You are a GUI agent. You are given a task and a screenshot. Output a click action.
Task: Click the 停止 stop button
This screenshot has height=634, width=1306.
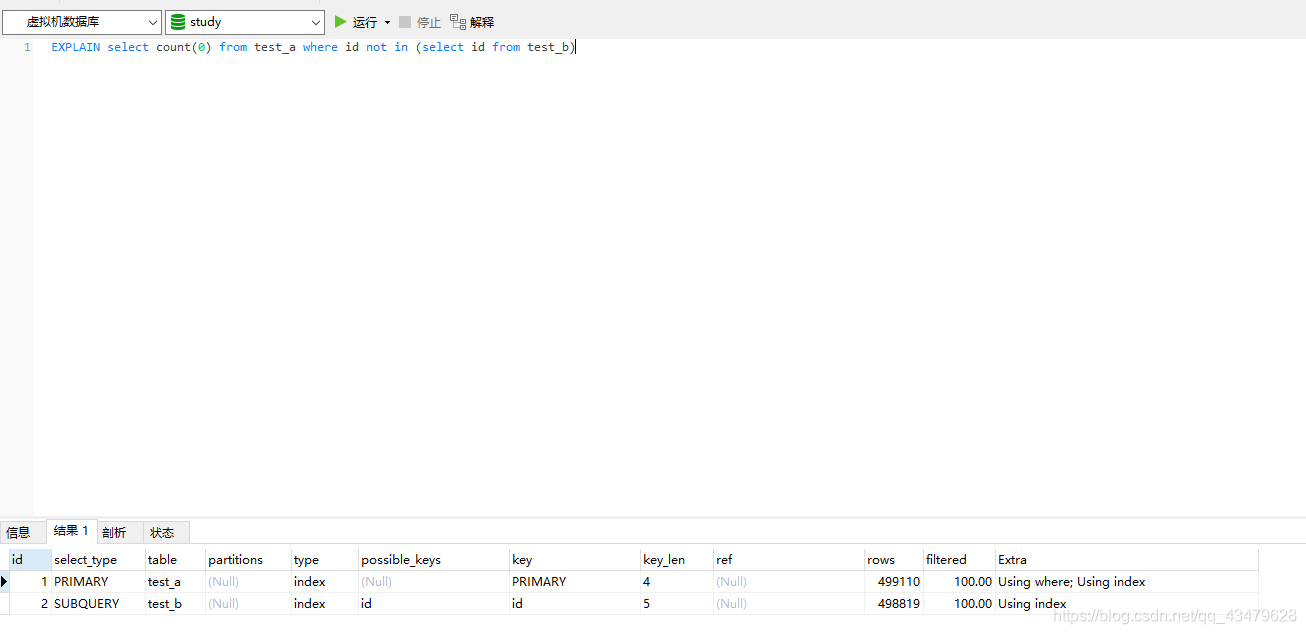pyautogui.click(x=420, y=22)
